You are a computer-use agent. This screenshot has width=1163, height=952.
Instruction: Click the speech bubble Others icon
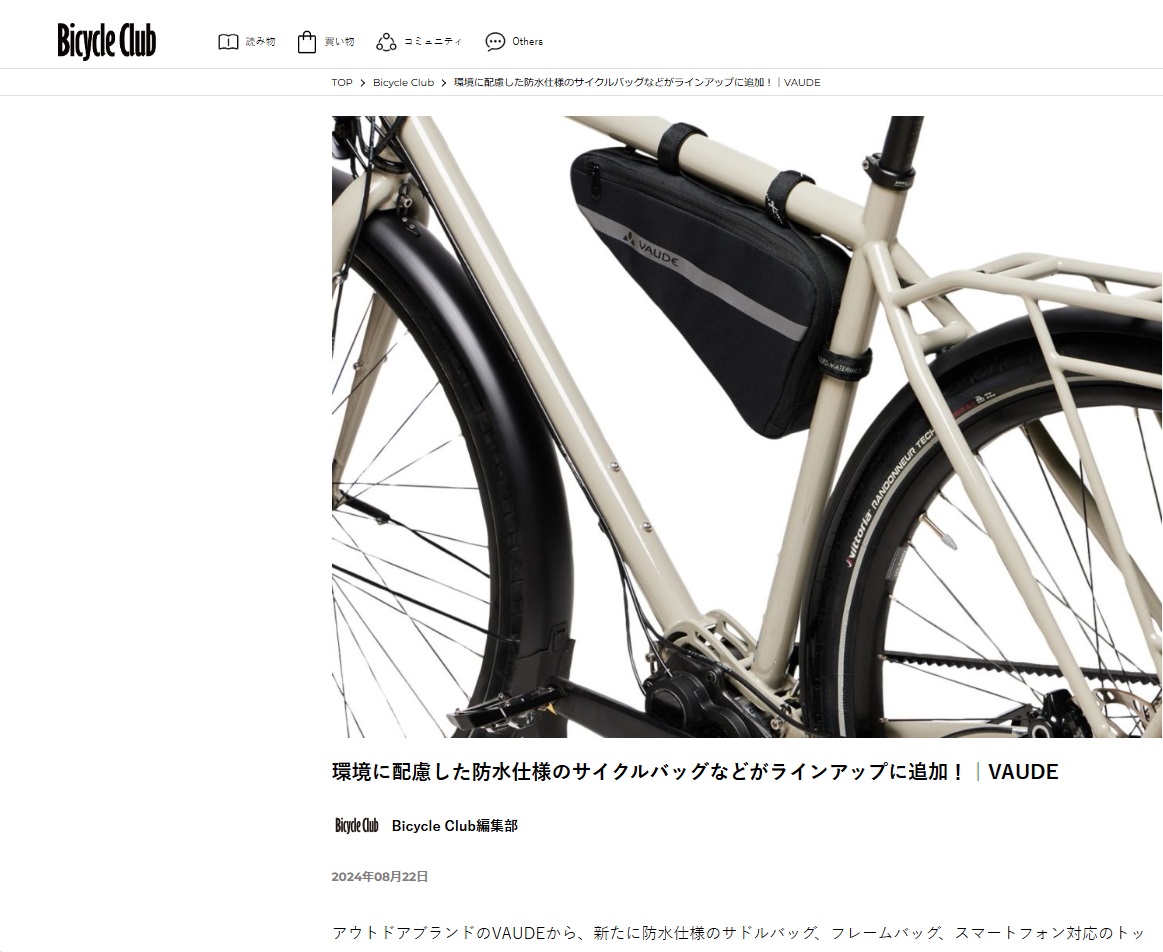pos(495,42)
